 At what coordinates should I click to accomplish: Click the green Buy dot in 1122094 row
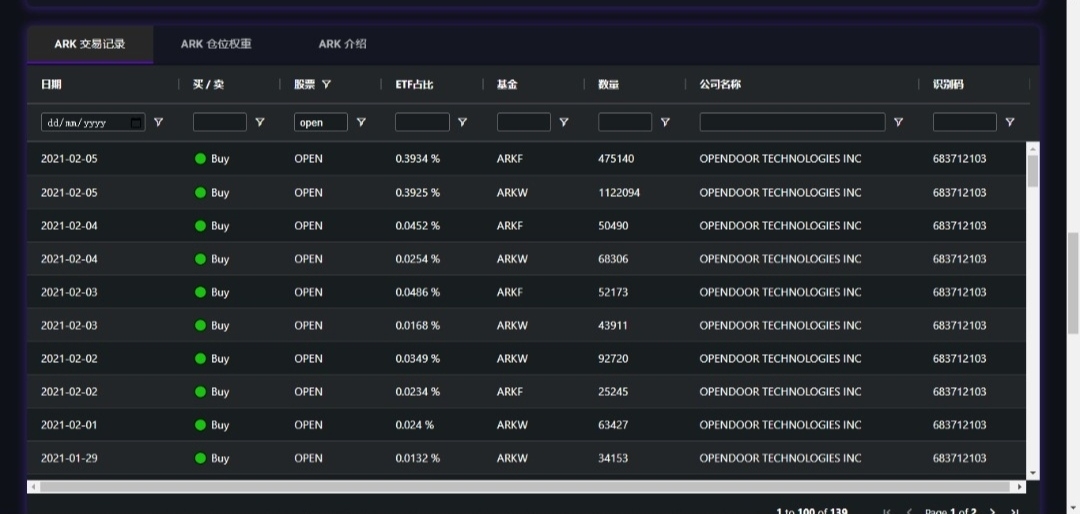pos(200,192)
